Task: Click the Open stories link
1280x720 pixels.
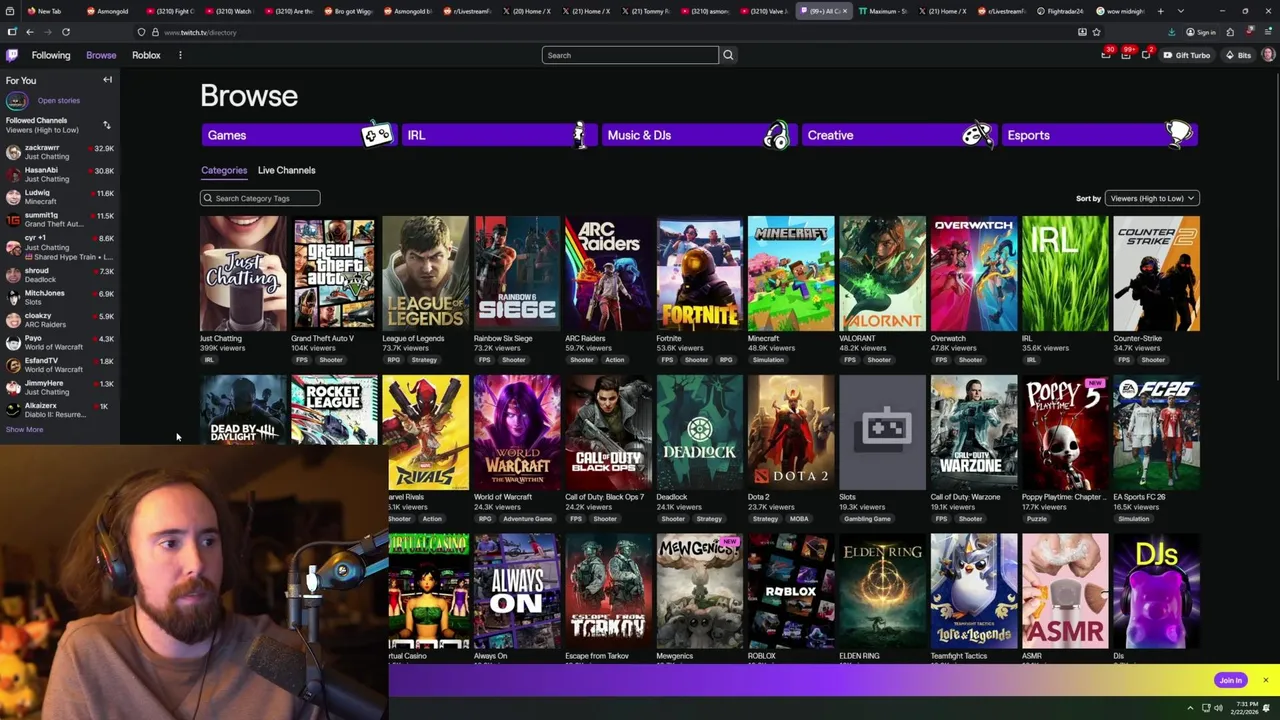Action: click(x=59, y=100)
